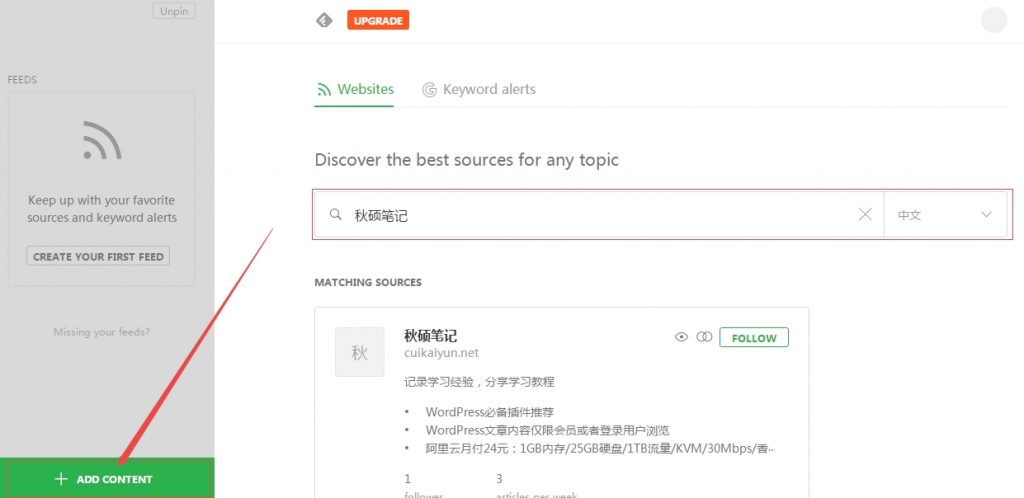Click the Feedly logo icon
This screenshot has width=1024, height=498.
(x=324, y=20)
